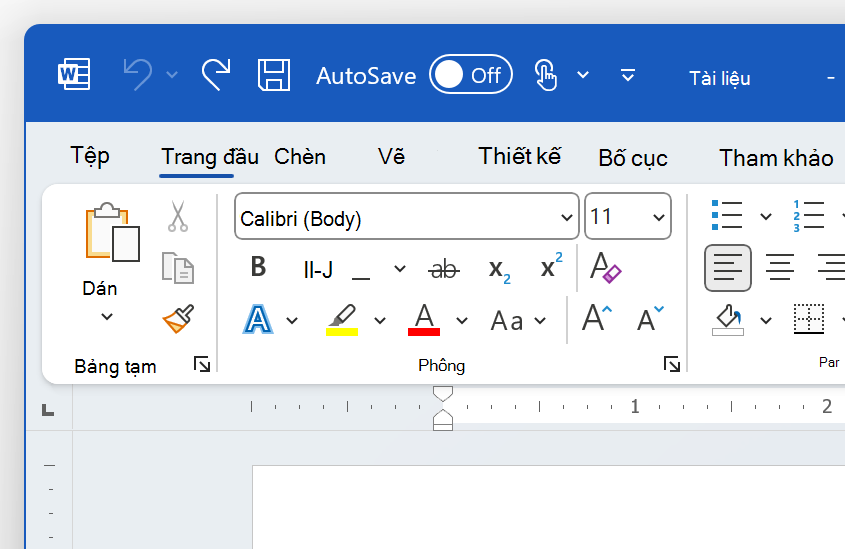Click the Shading paint bucket icon
Image resolution: width=845 pixels, height=549 pixels.
[x=728, y=320]
